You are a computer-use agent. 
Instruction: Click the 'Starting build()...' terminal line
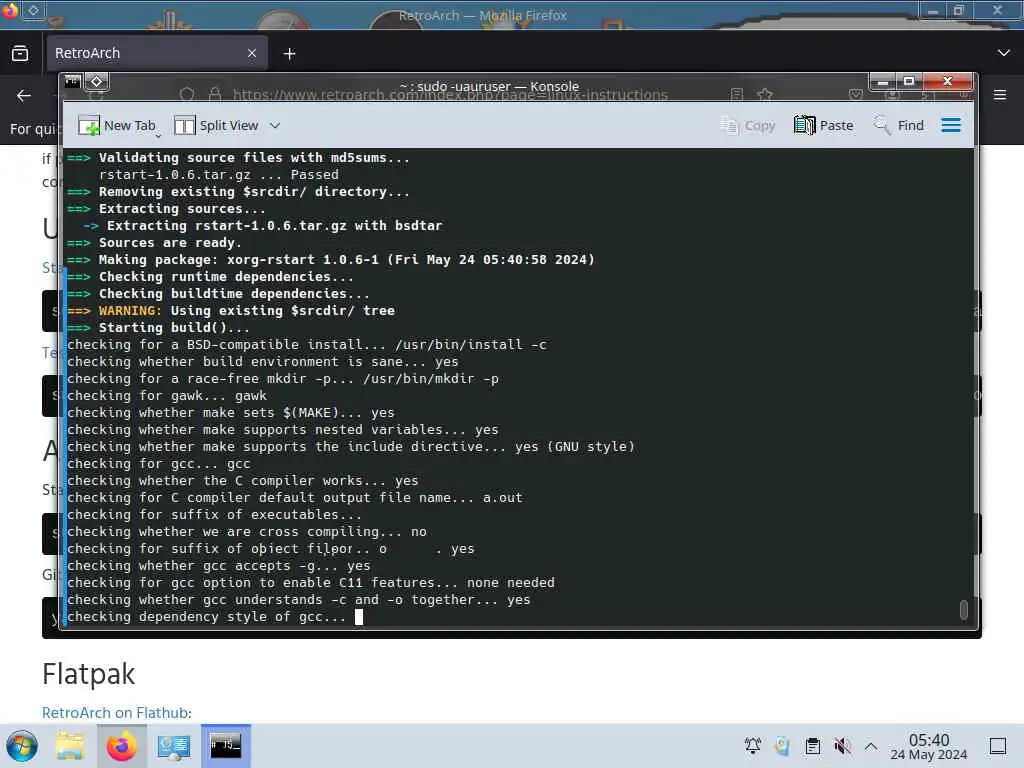(158, 328)
